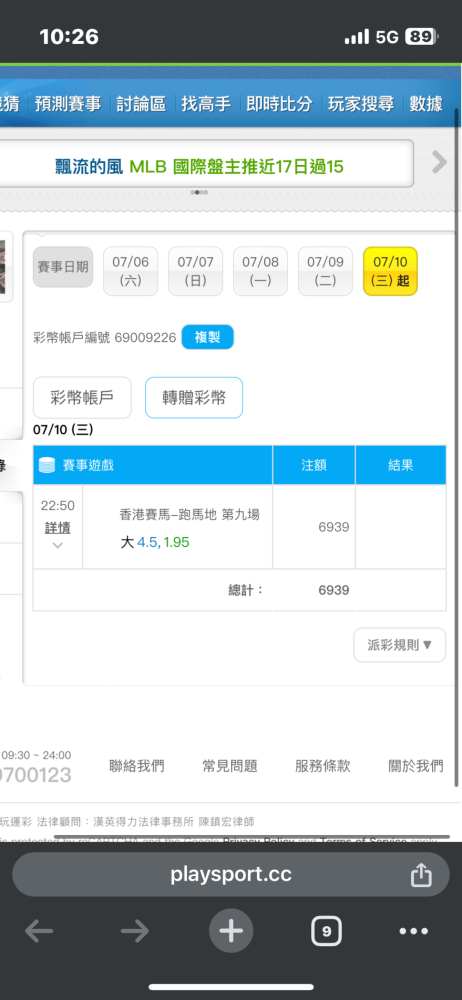Open 服務條款 footer link
This screenshot has height=1000, width=462.
click(x=323, y=766)
